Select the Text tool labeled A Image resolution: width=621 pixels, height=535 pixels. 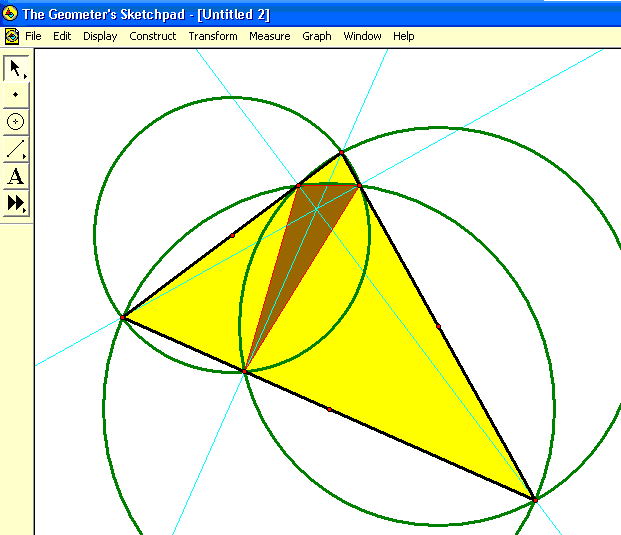tap(16, 177)
